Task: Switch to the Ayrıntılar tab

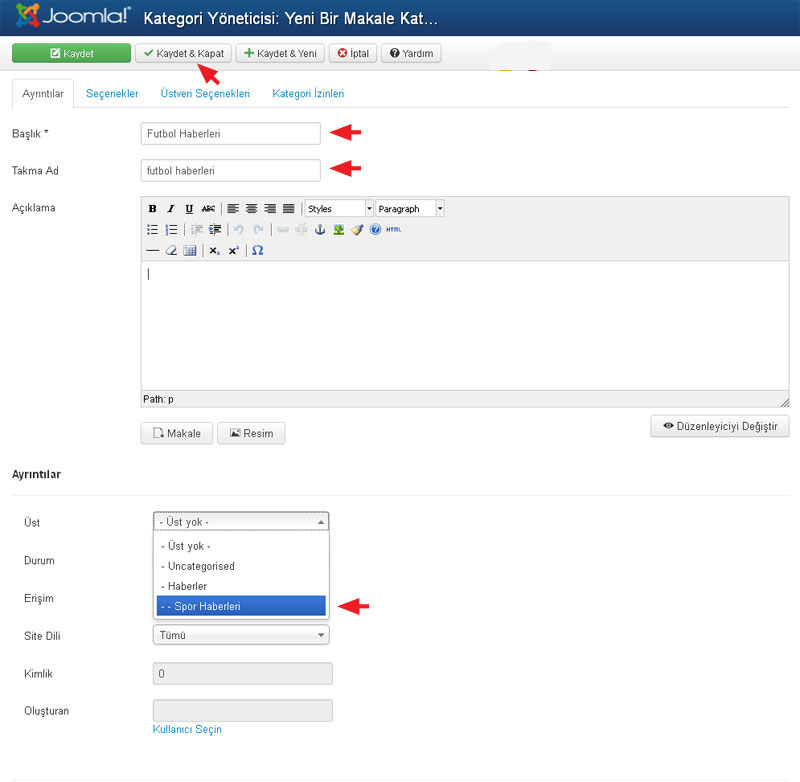Action: coord(43,94)
